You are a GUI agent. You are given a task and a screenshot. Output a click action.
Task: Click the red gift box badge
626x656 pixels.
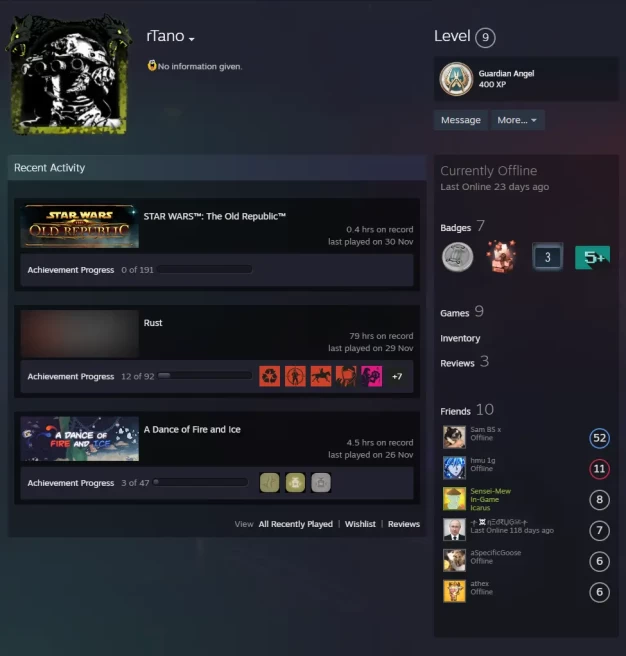click(501, 256)
